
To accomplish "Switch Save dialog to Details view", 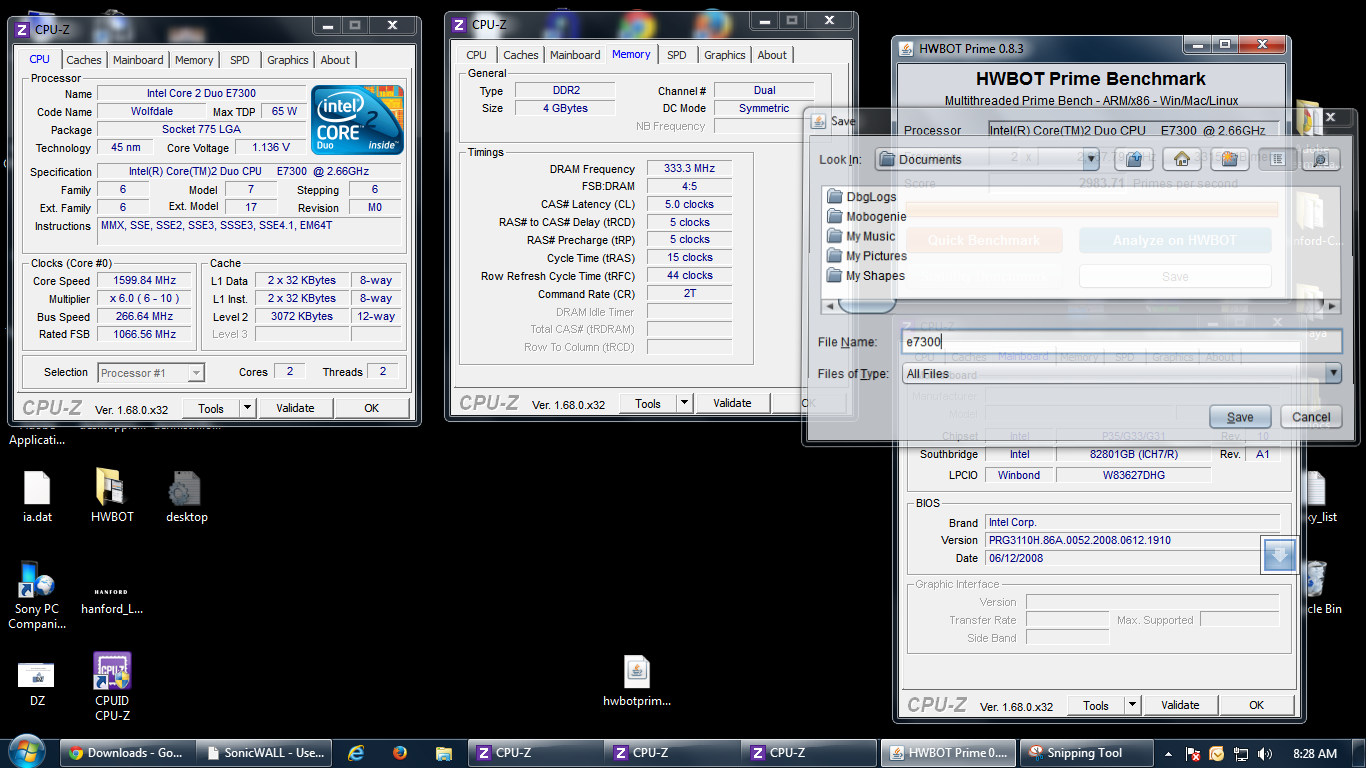I will pyautogui.click(x=1320, y=159).
